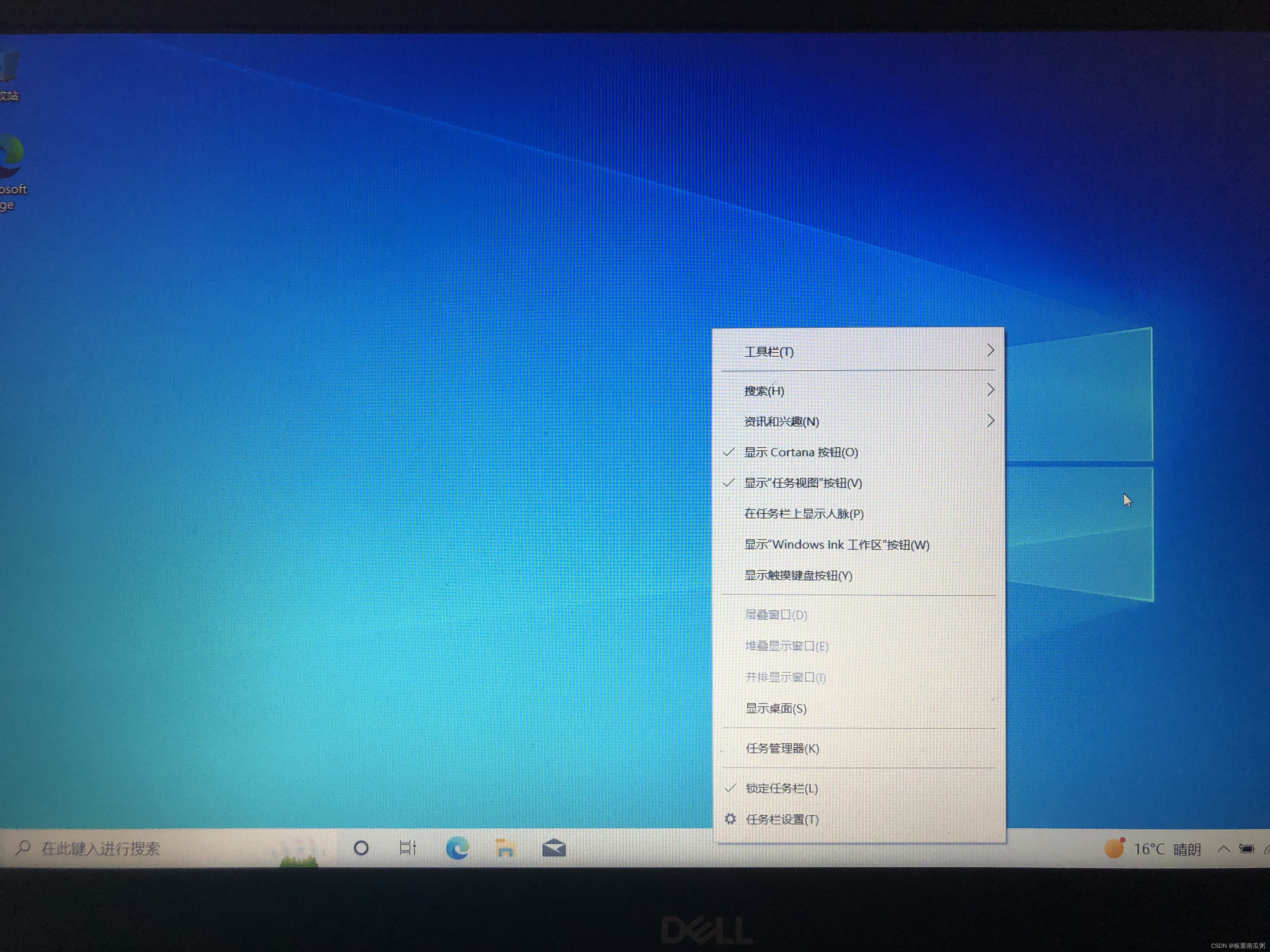Screen dimensions: 1270x952
Task: Toggle 锁定任务栏 checkmark
Action: coord(781,789)
